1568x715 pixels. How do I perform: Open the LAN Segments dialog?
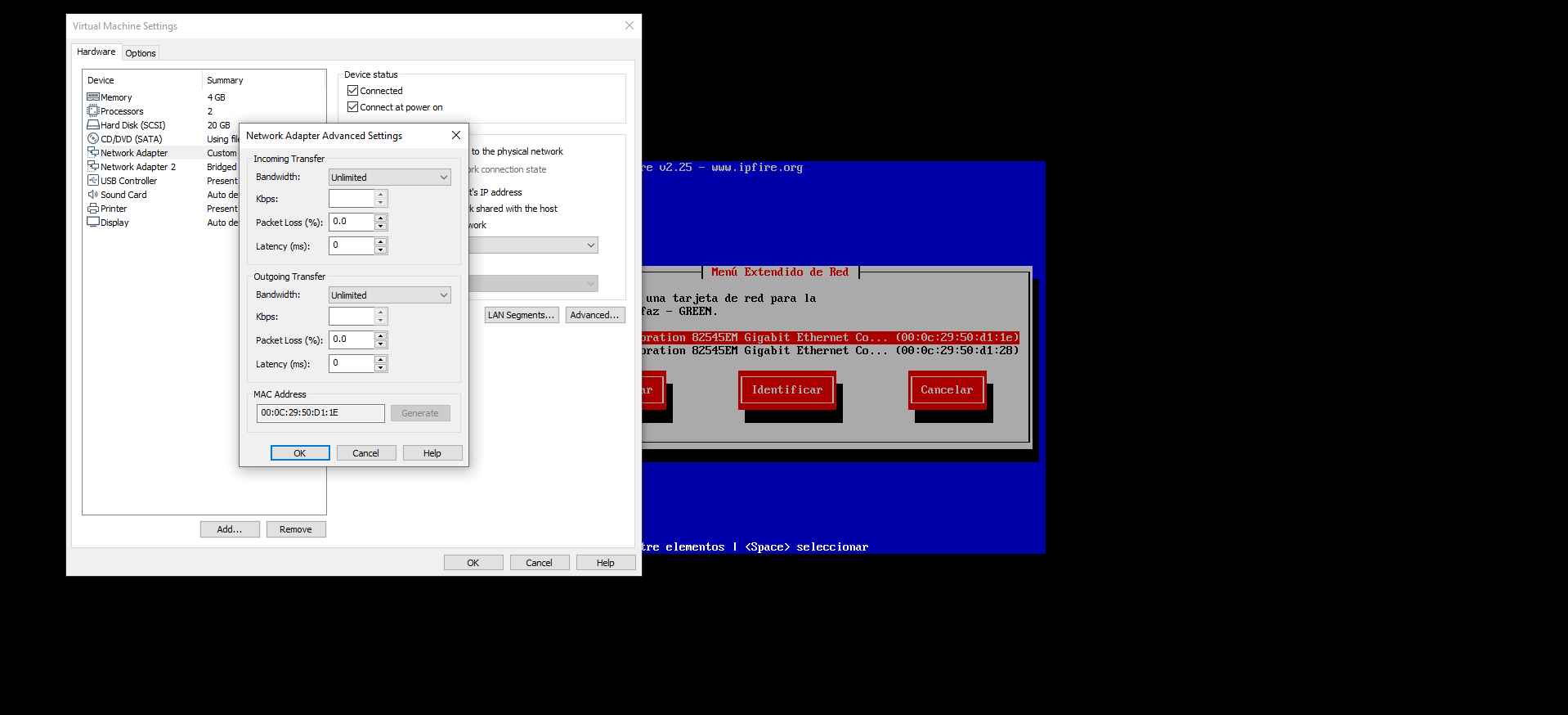click(522, 315)
